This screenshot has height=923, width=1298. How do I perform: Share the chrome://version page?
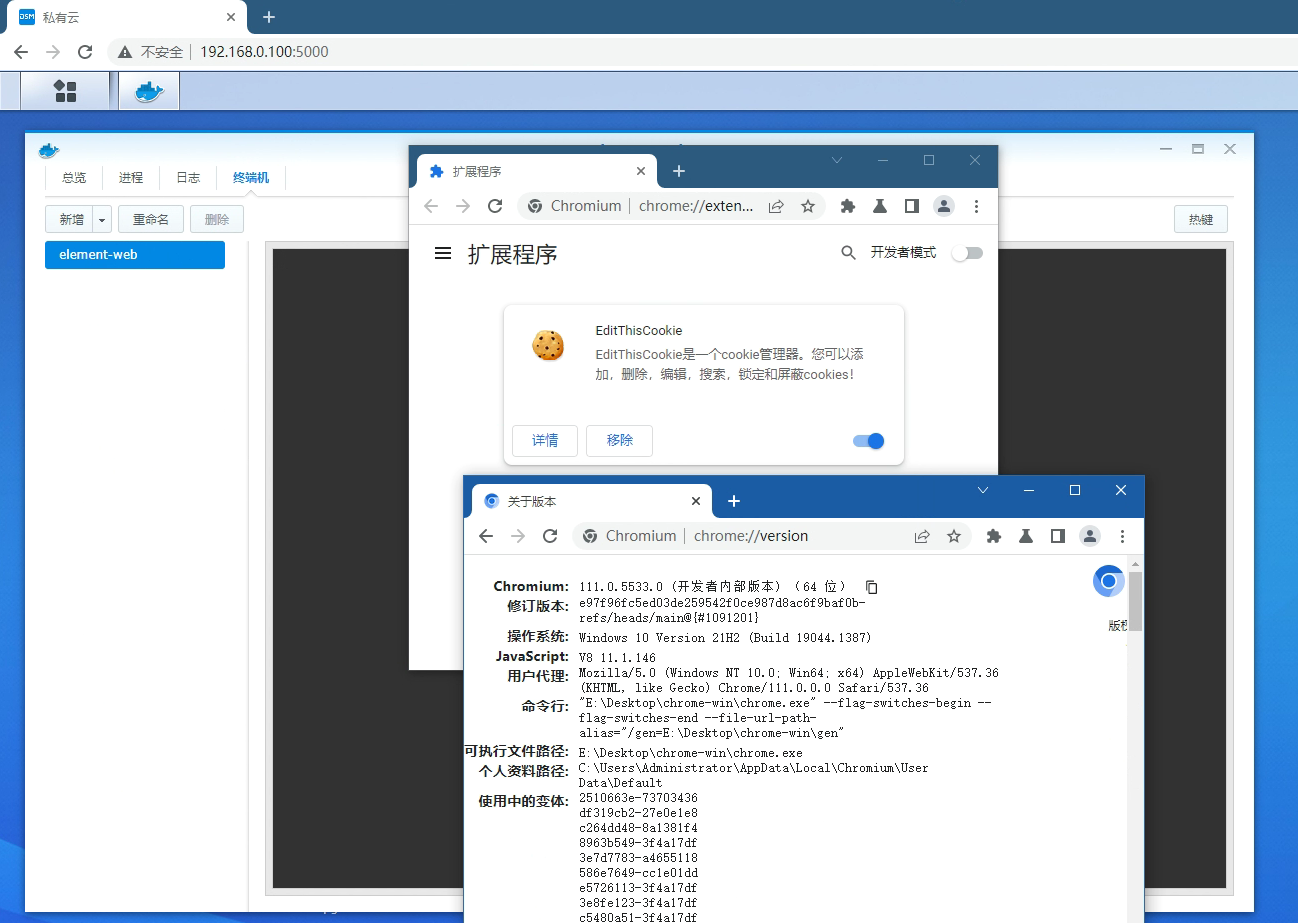(922, 536)
